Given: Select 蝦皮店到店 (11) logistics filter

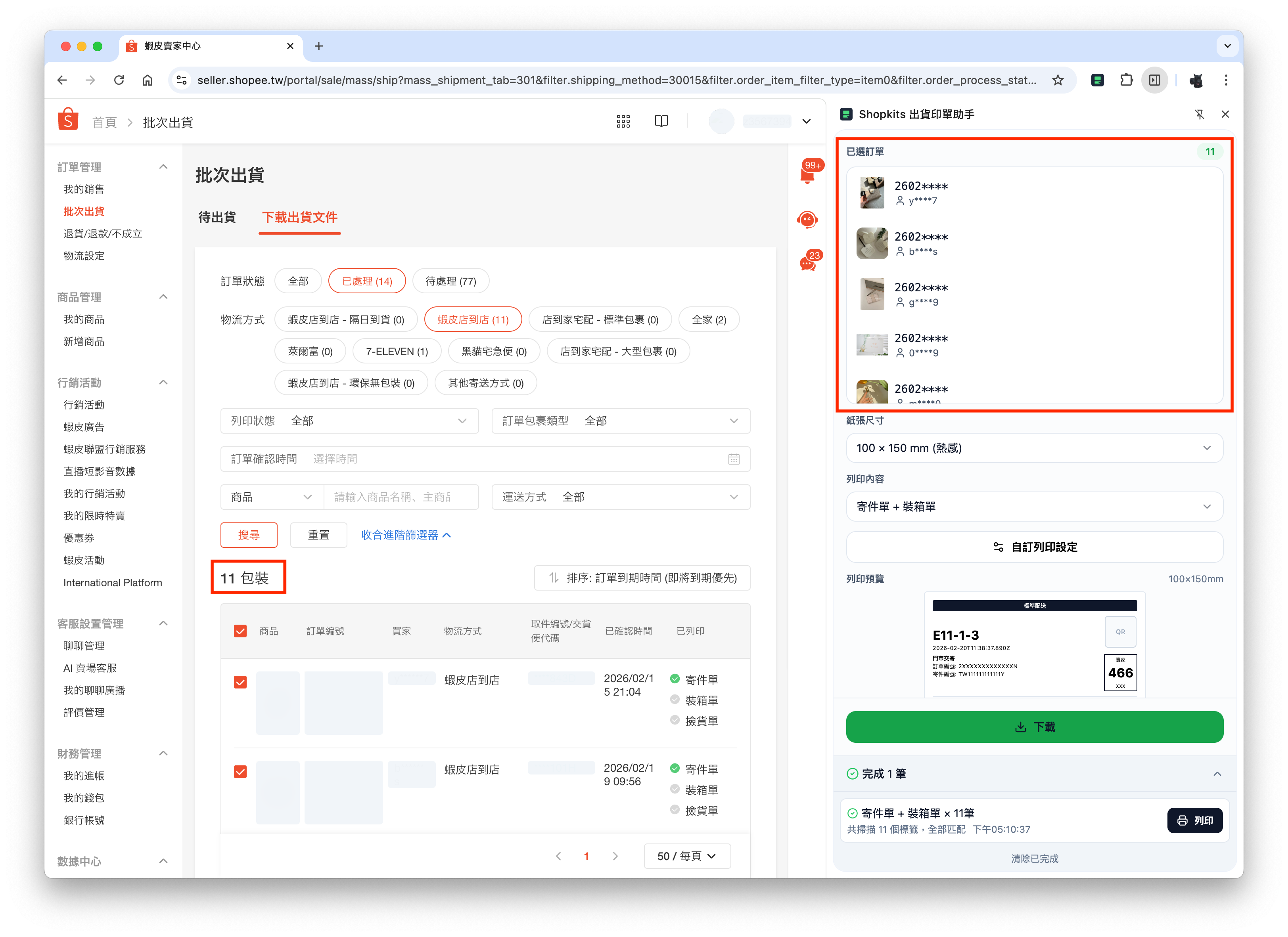Looking at the screenshot, I should tap(473, 319).
